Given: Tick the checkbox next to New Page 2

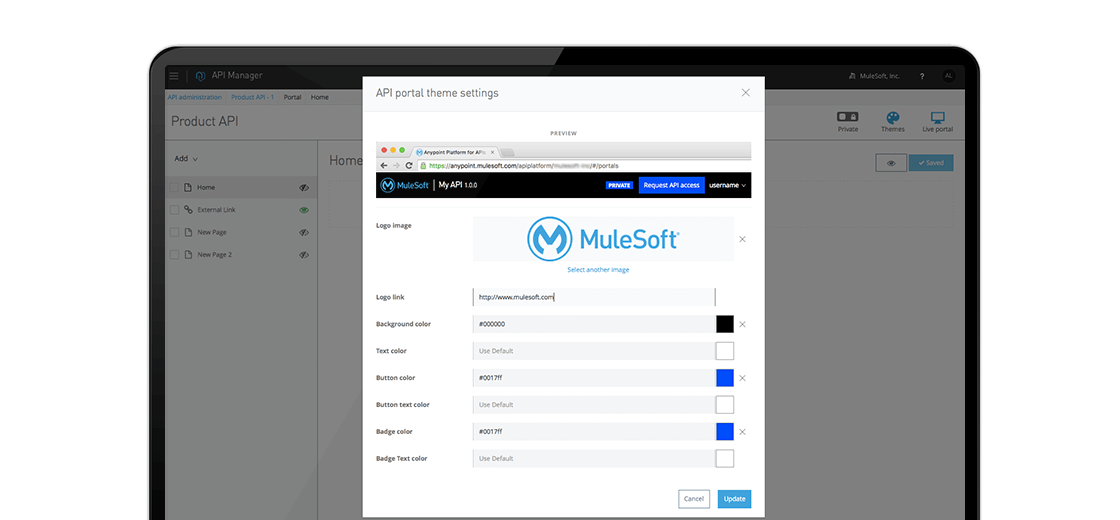Looking at the screenshot, I should [174, 254].
